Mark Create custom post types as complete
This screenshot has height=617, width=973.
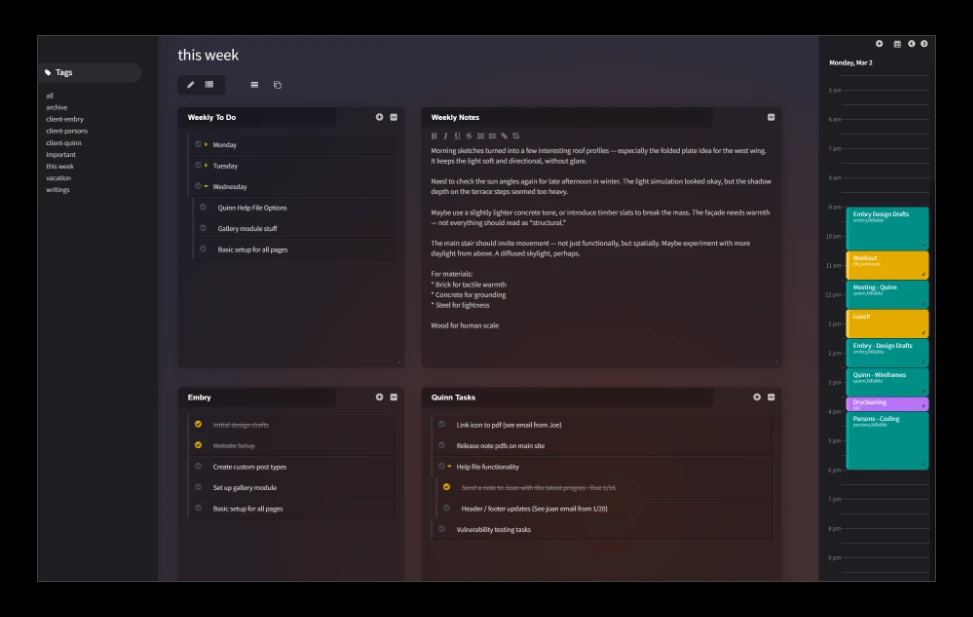coord(200,464)
